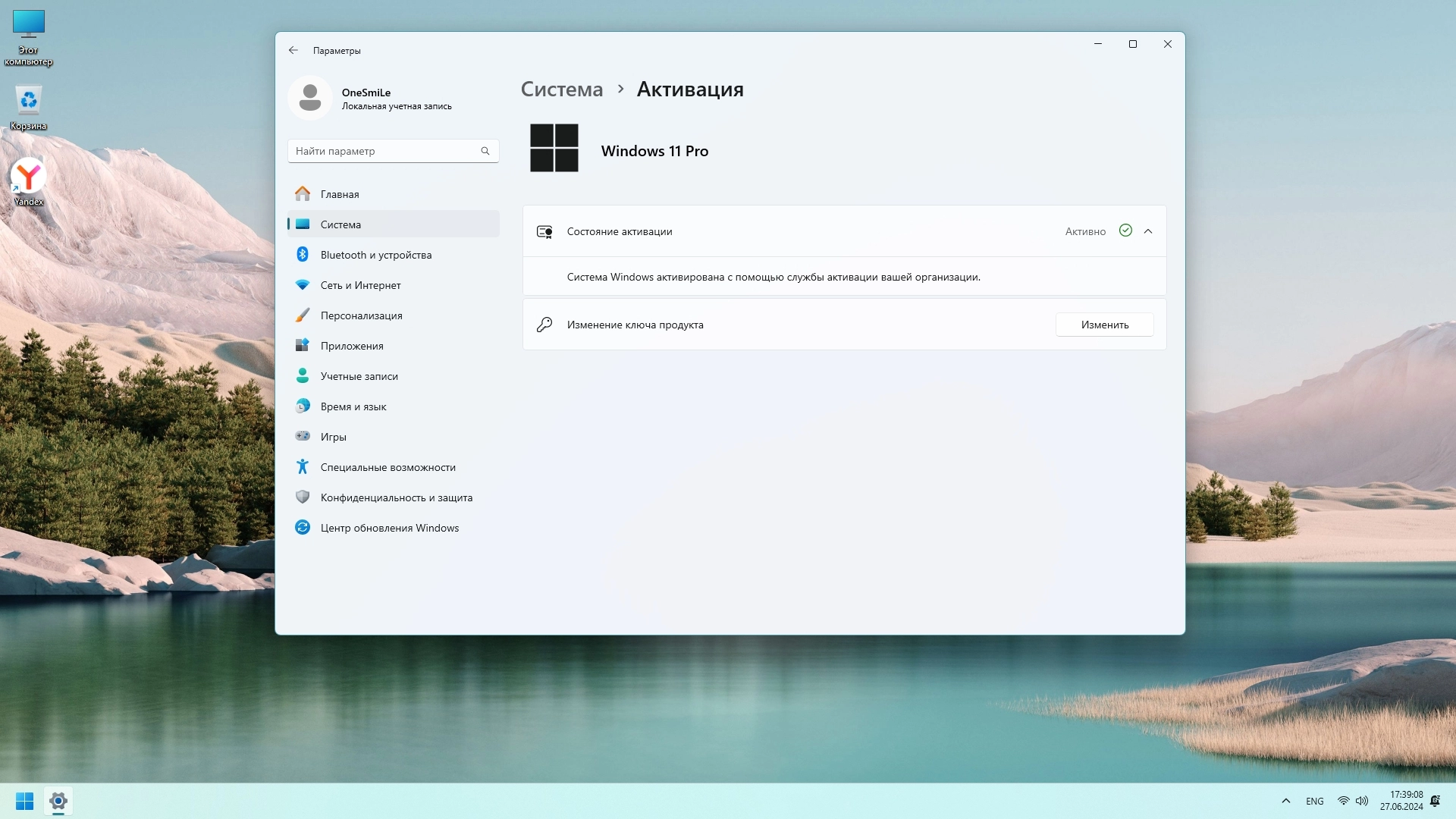This screenshot has width=1456, height=819.
Task: Collapse the Состояние активации section
Action: 1148,231
